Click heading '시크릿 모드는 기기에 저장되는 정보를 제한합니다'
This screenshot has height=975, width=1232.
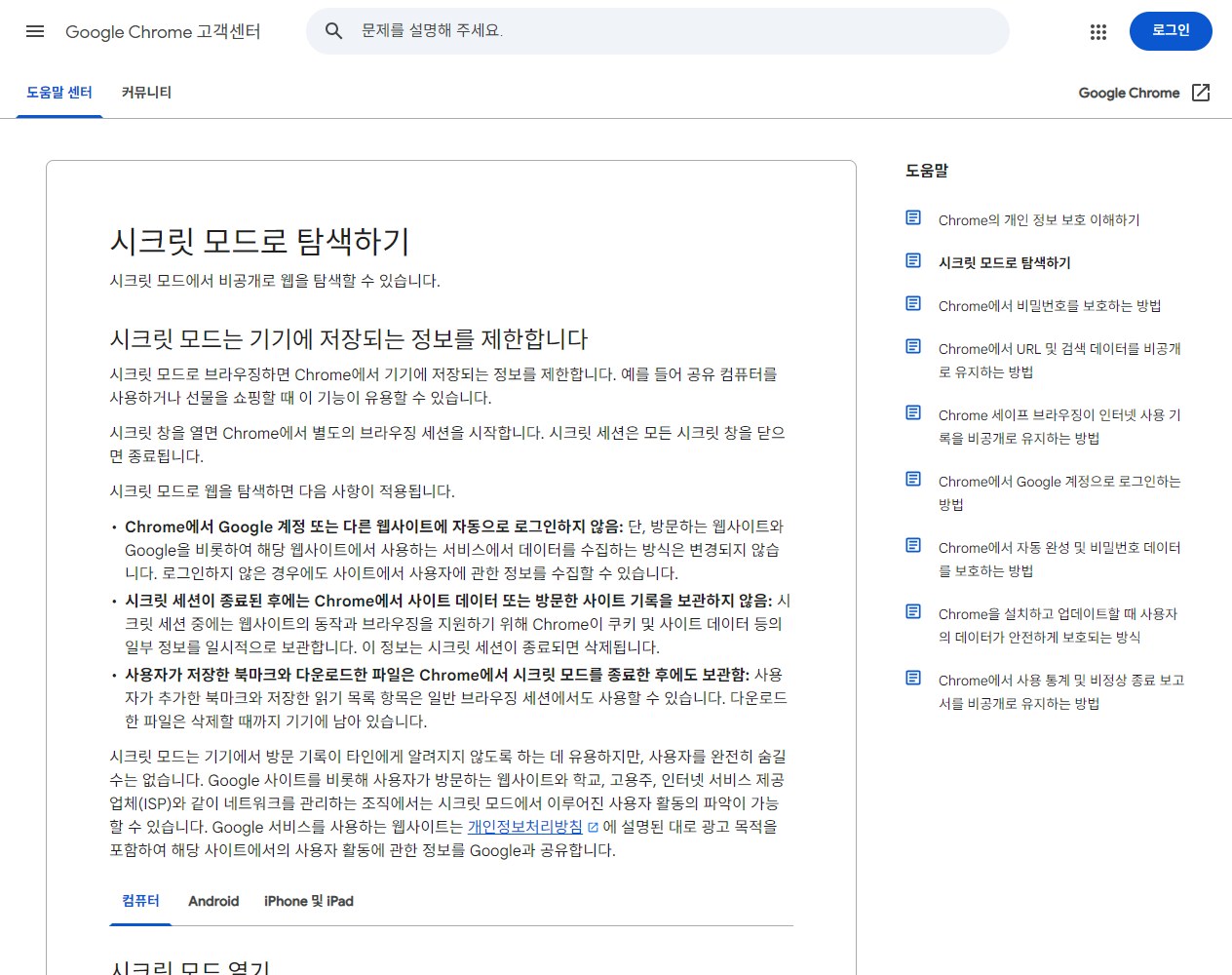pos(349,339)
